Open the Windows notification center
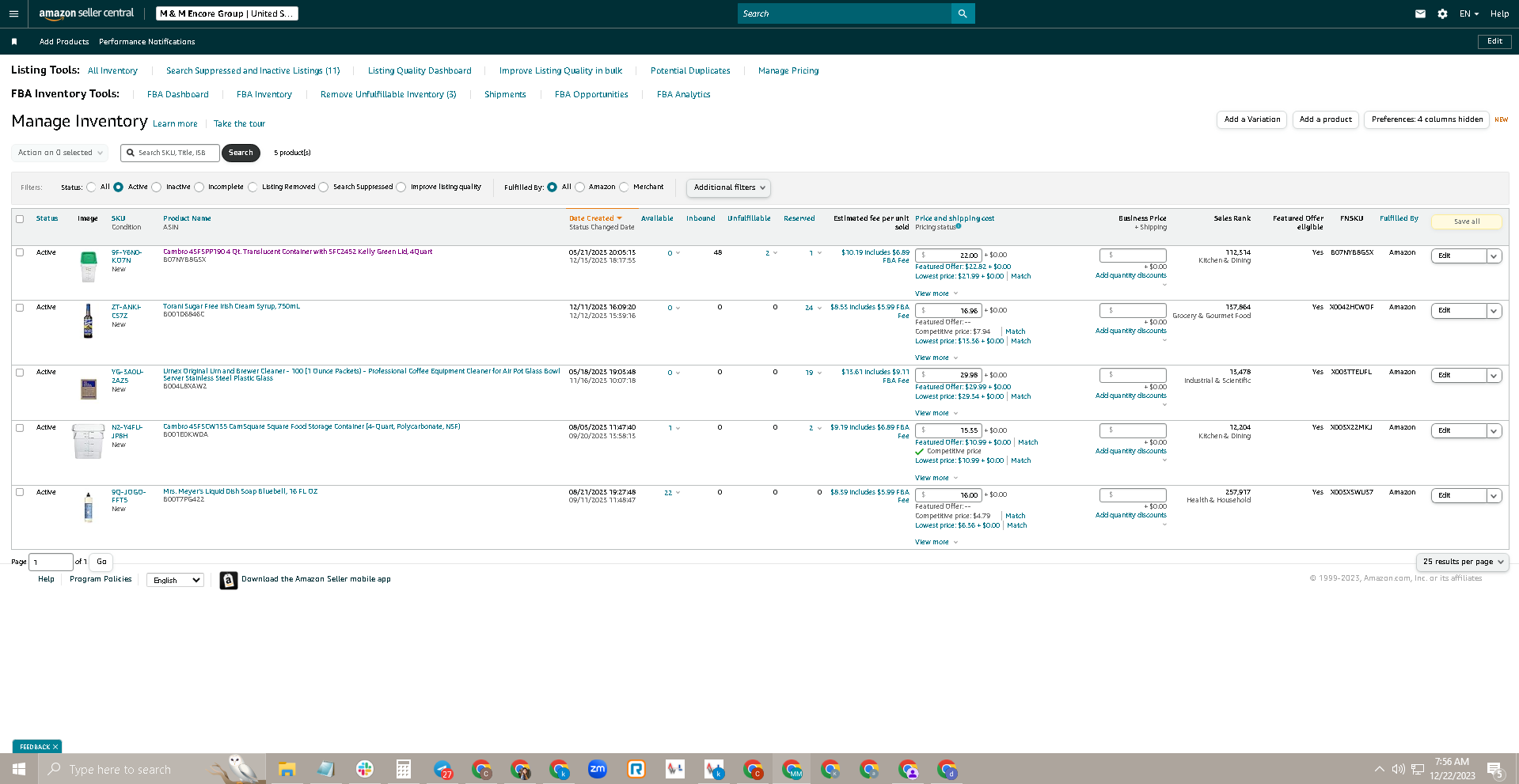1519x784 pixels. click(x=1495, y=769)
